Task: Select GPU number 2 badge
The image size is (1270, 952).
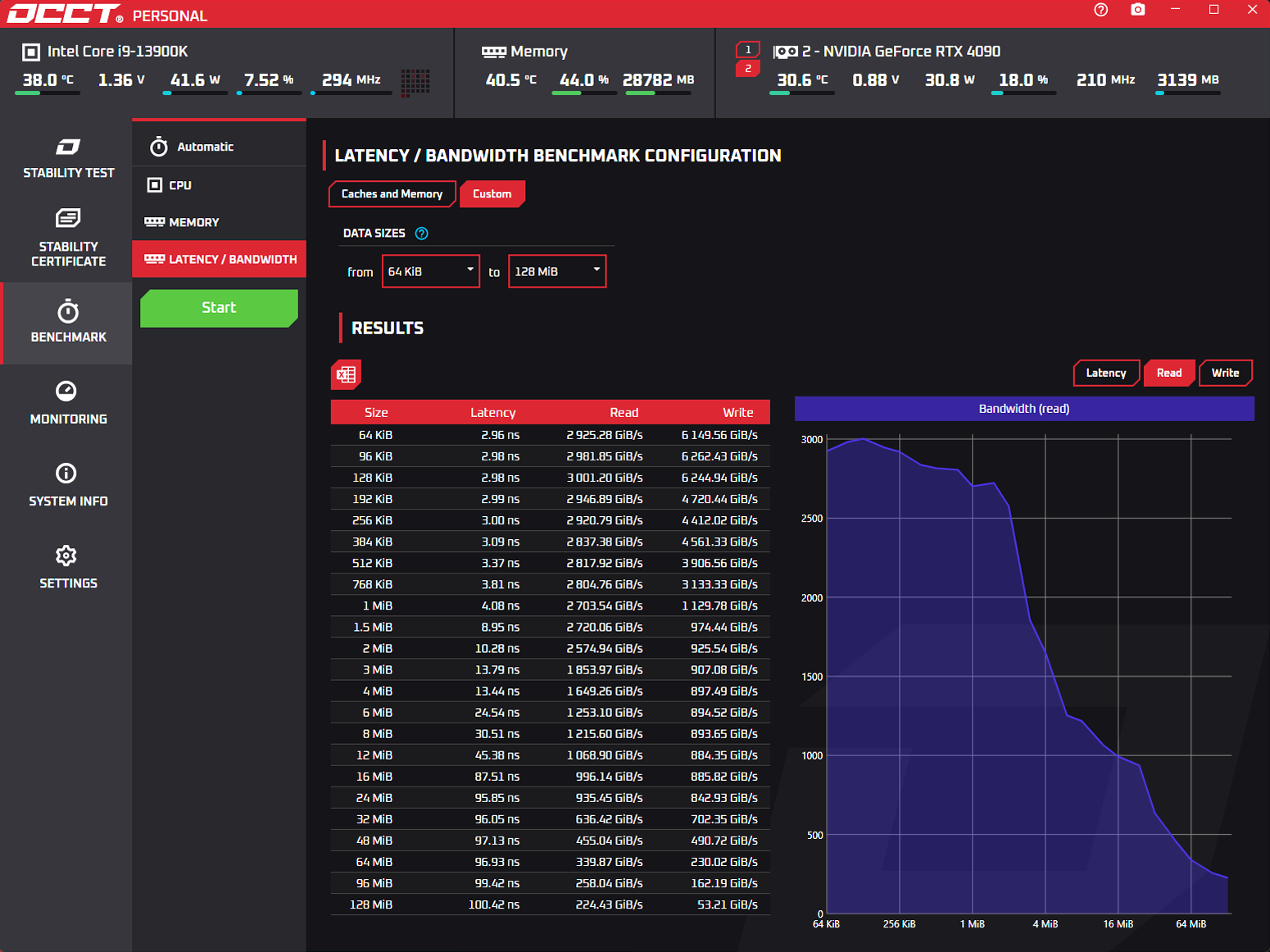Action: coord(747,69)
